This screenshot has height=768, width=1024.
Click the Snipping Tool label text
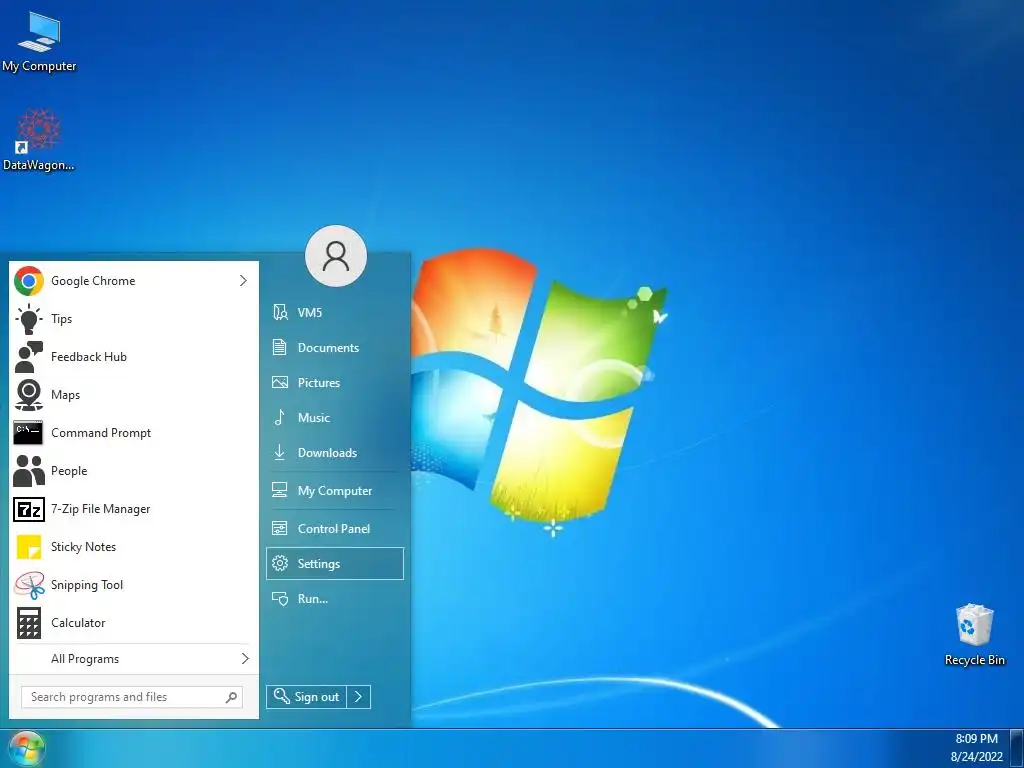pyautogui.click(x=87, y=585)
